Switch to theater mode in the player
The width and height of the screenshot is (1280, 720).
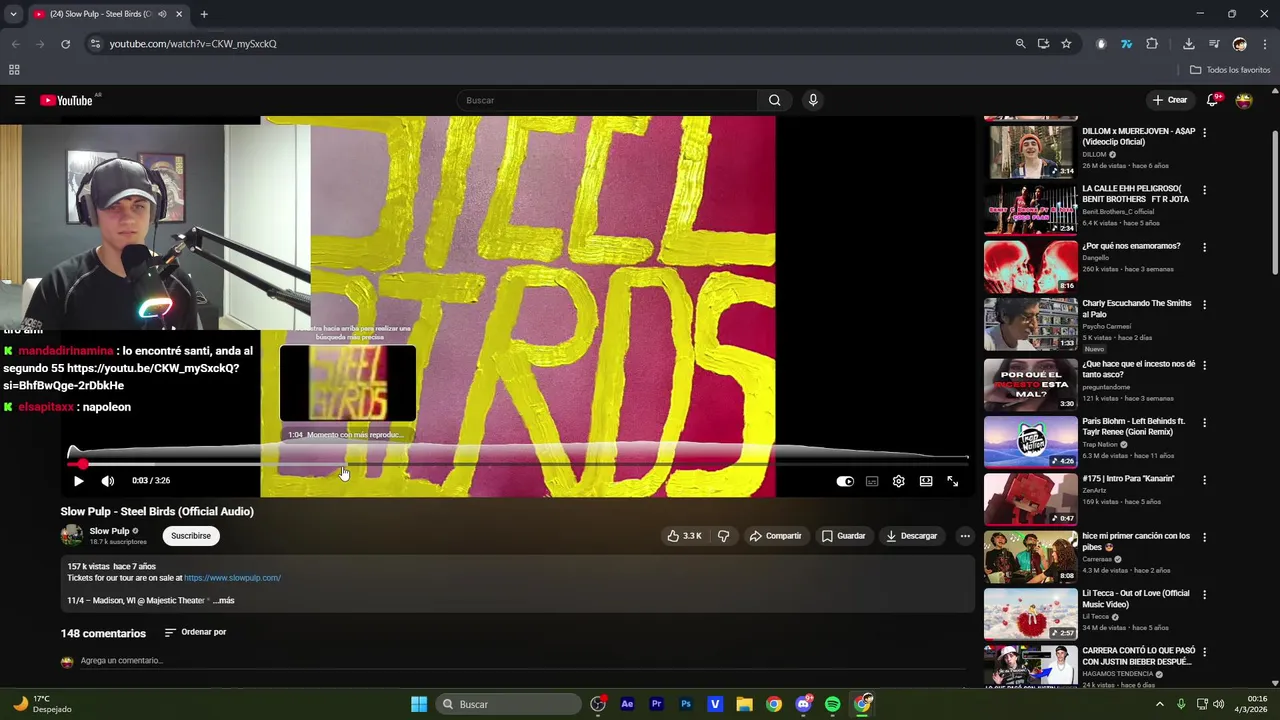(x=926, y=481)
